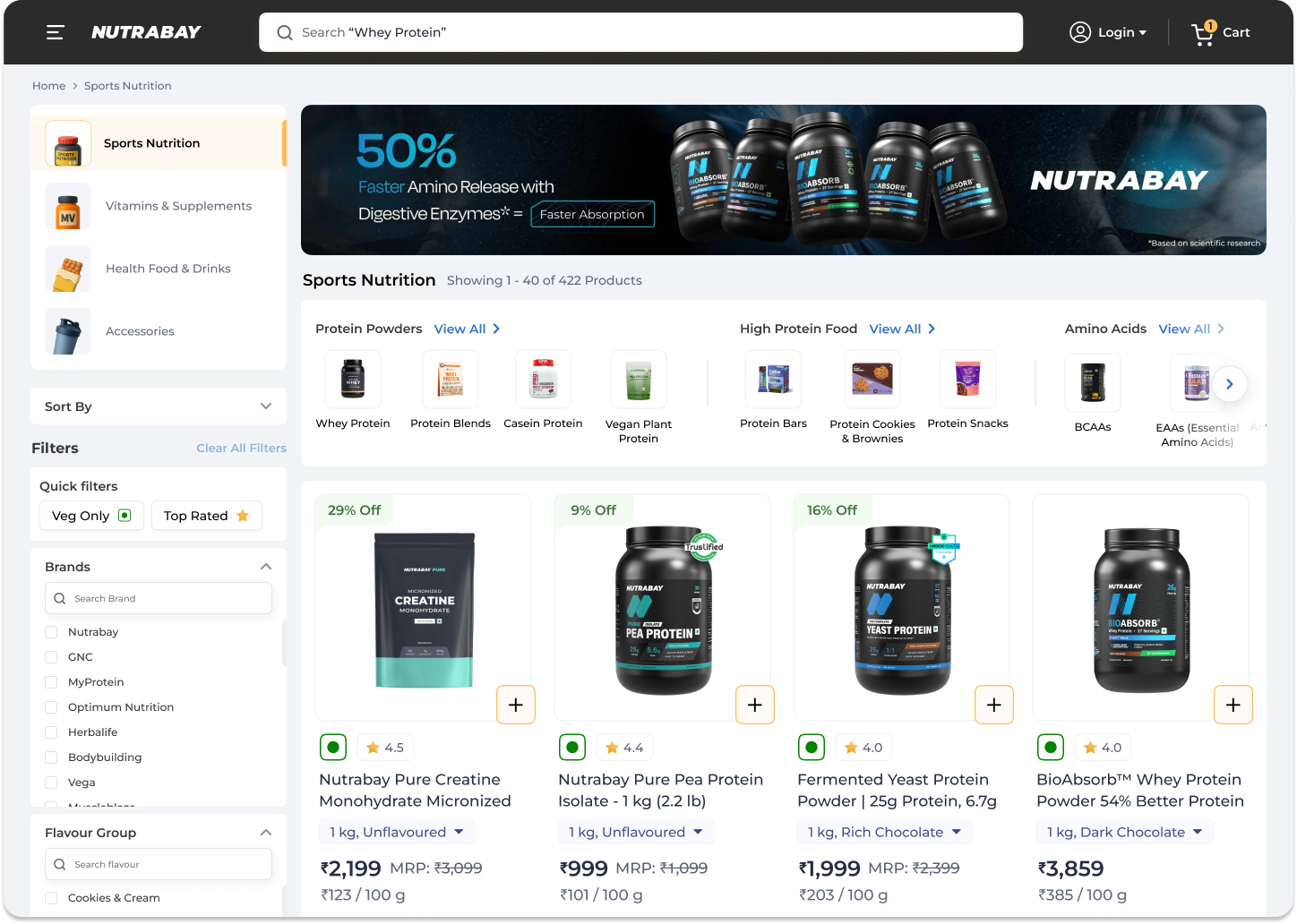Click View All for Protein Powders
Screen dimensions: 1297x924
(x=467, y=329)
